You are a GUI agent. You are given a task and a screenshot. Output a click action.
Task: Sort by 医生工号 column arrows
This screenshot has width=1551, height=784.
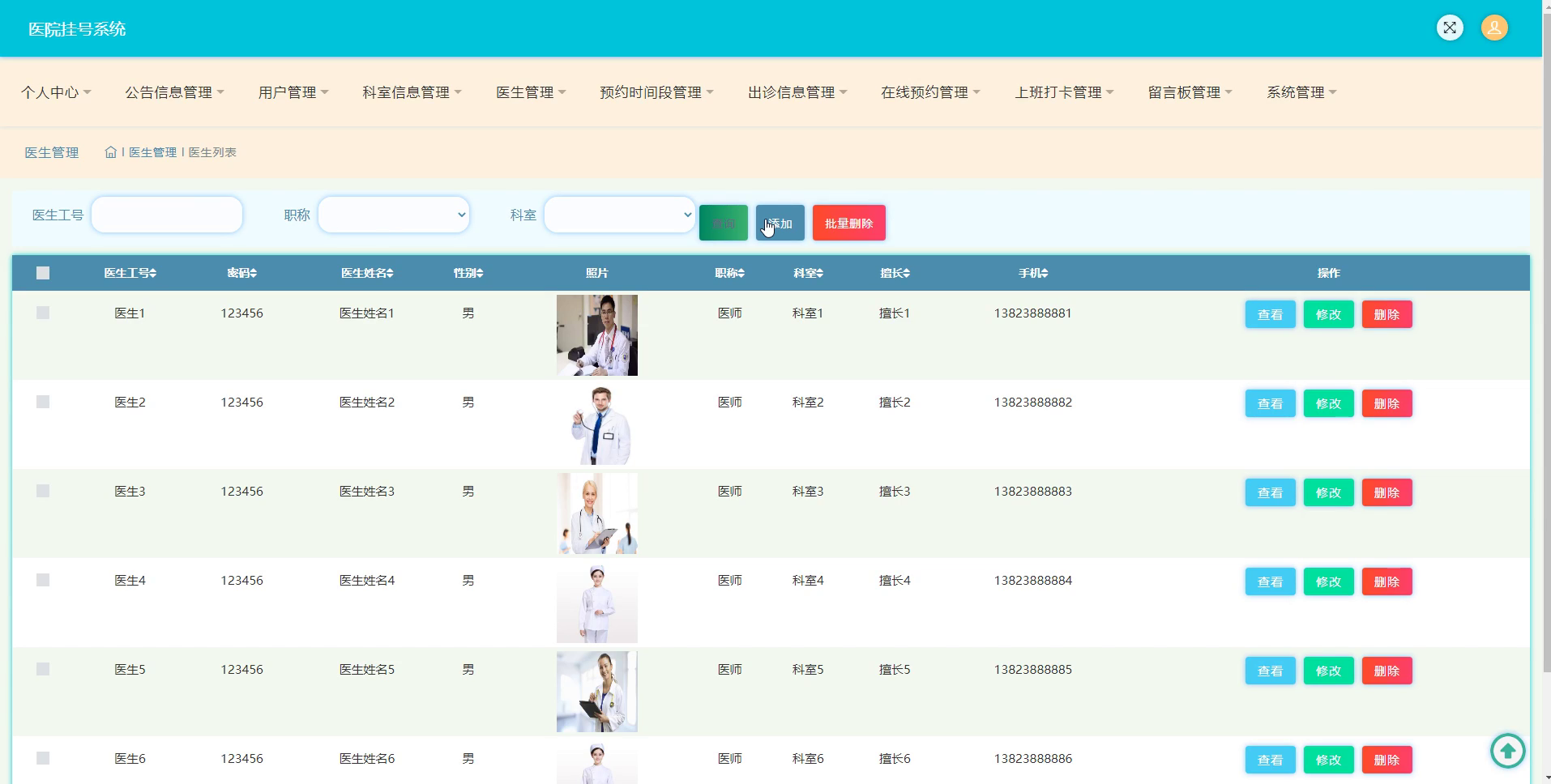click(x=153, y=274)
